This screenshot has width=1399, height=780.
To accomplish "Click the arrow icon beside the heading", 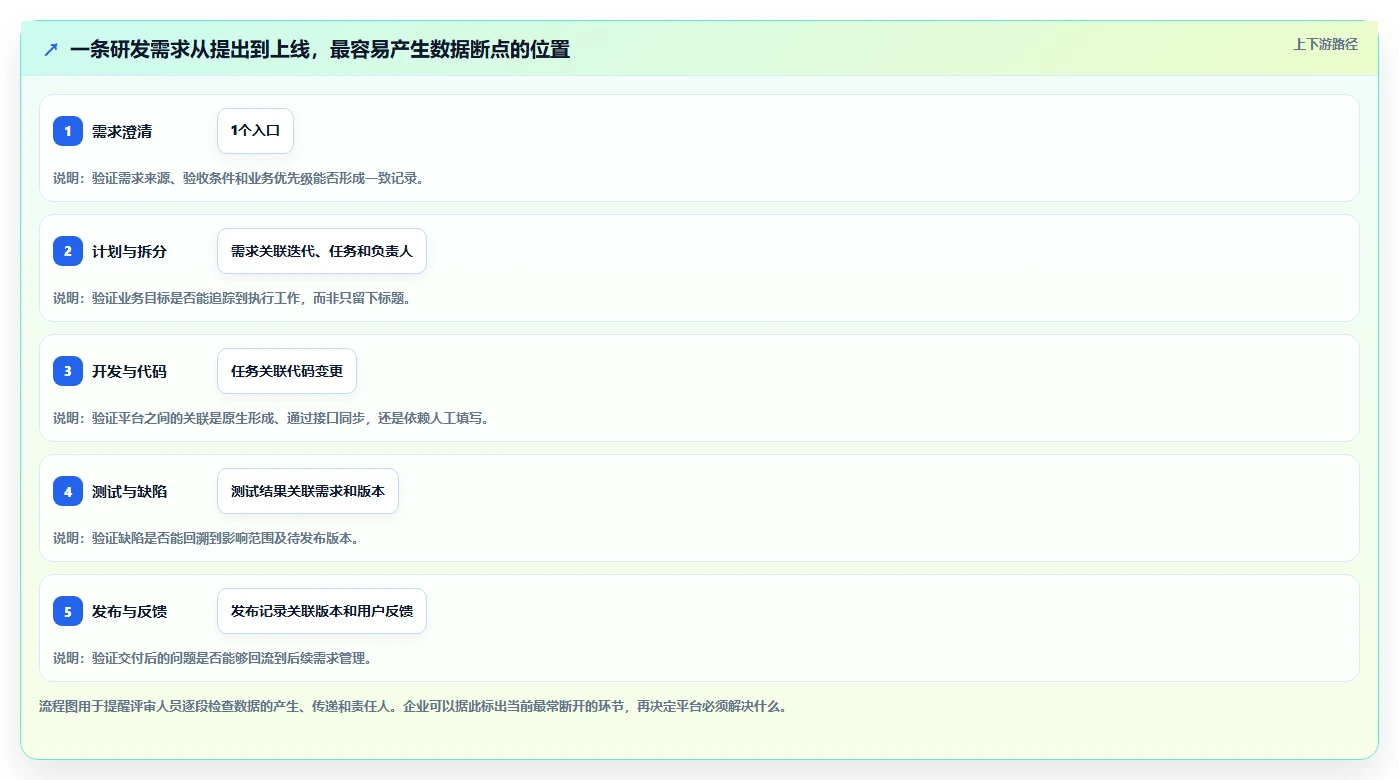I will click(x=51, y=49).
